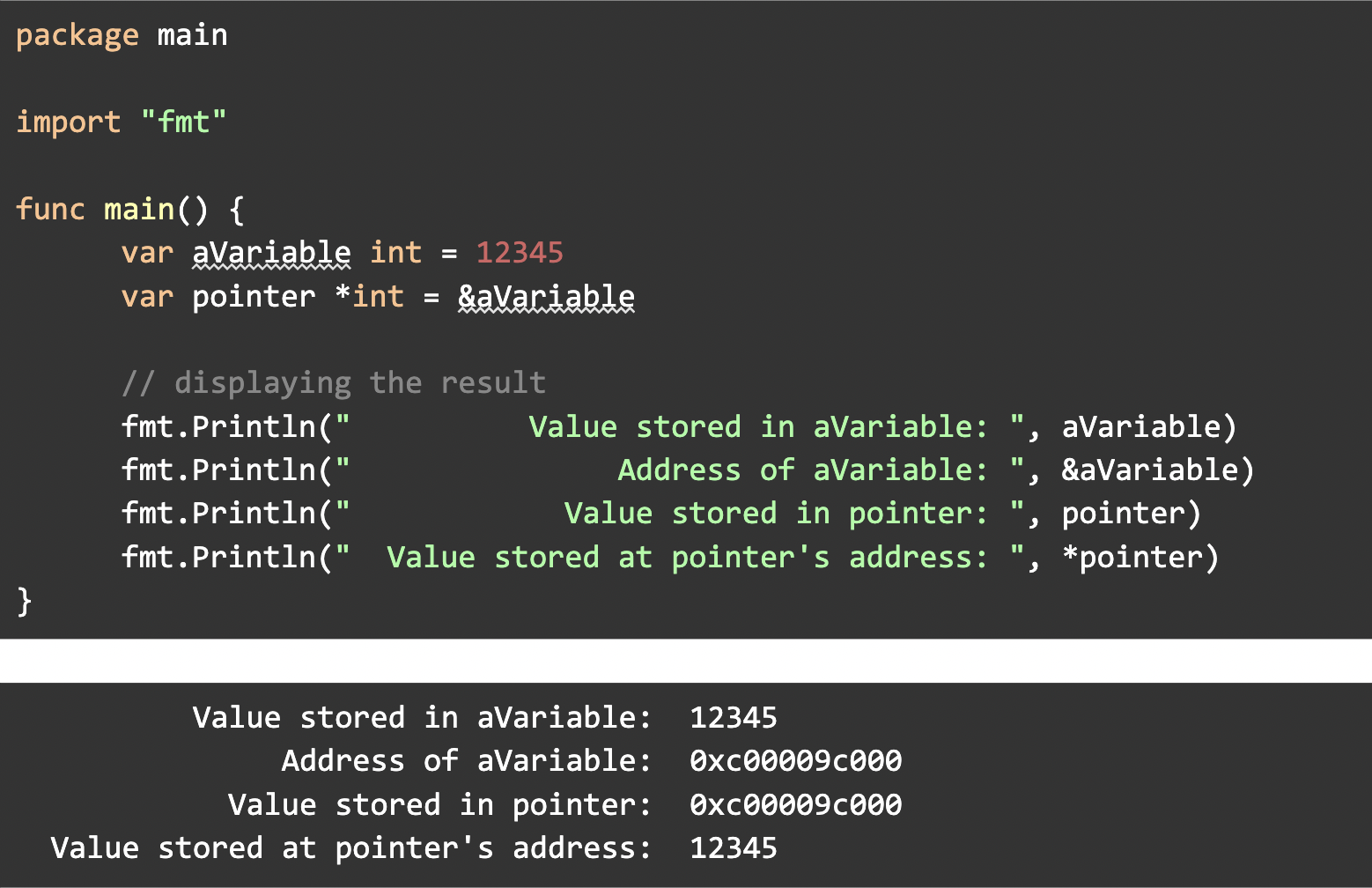Image resolution: width=1372 pixels, height=888 pixels.
Task: Select the import "fmt" statement
Action: (122, 122)
